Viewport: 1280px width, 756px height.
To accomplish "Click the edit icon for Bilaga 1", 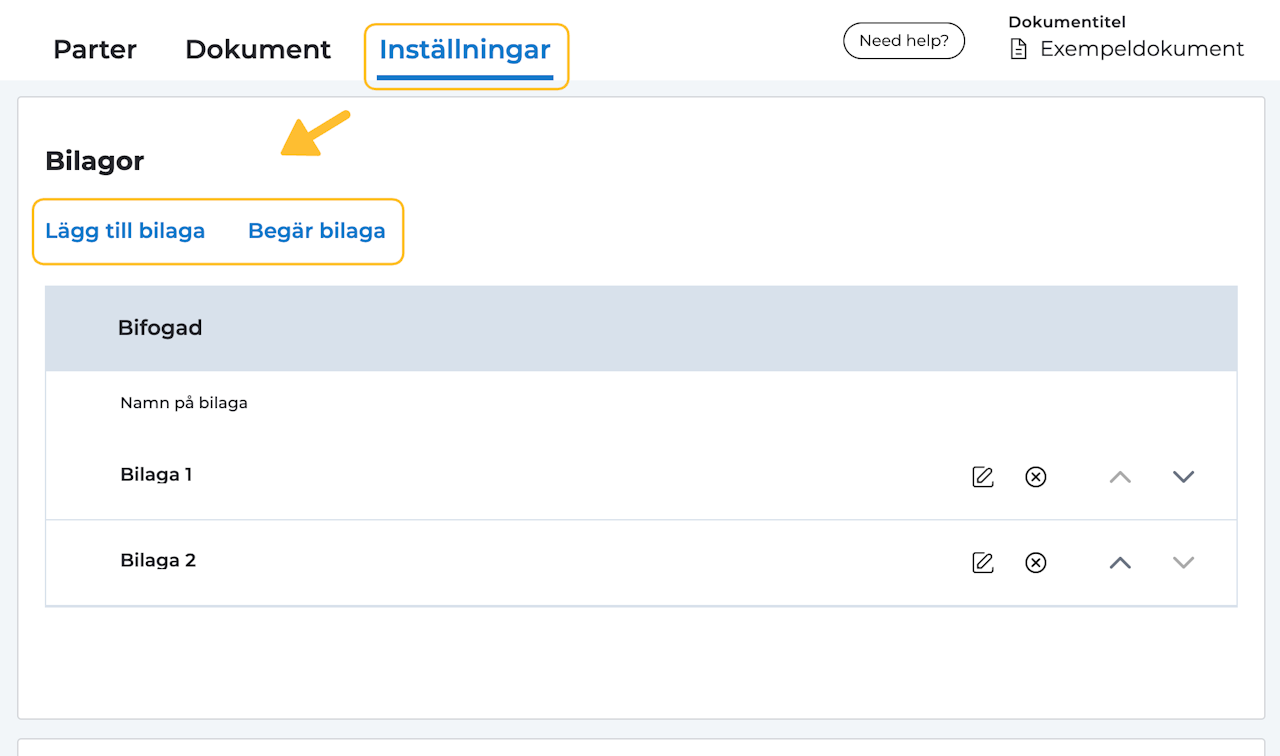I will pyautogui.click(x=983, y=477).
